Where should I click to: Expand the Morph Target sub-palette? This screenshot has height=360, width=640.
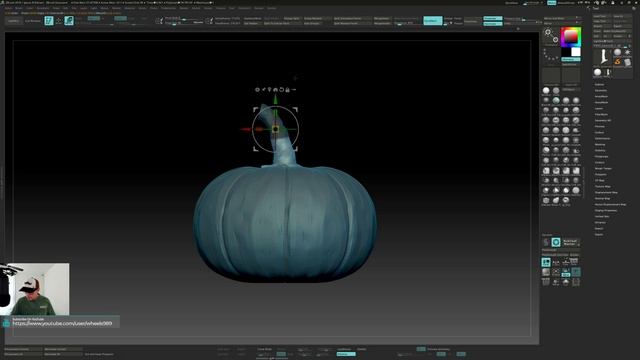[x=603, y=168]
